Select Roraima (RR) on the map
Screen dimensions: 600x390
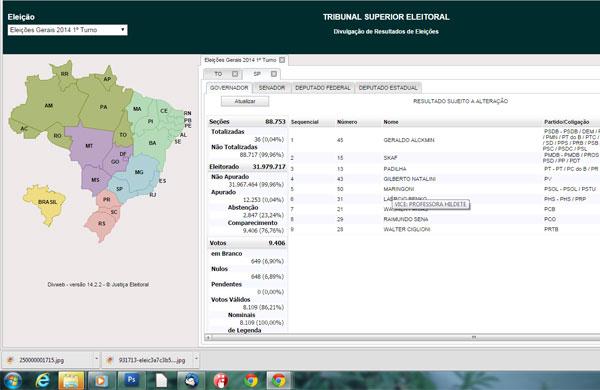(x=65, y=74)
